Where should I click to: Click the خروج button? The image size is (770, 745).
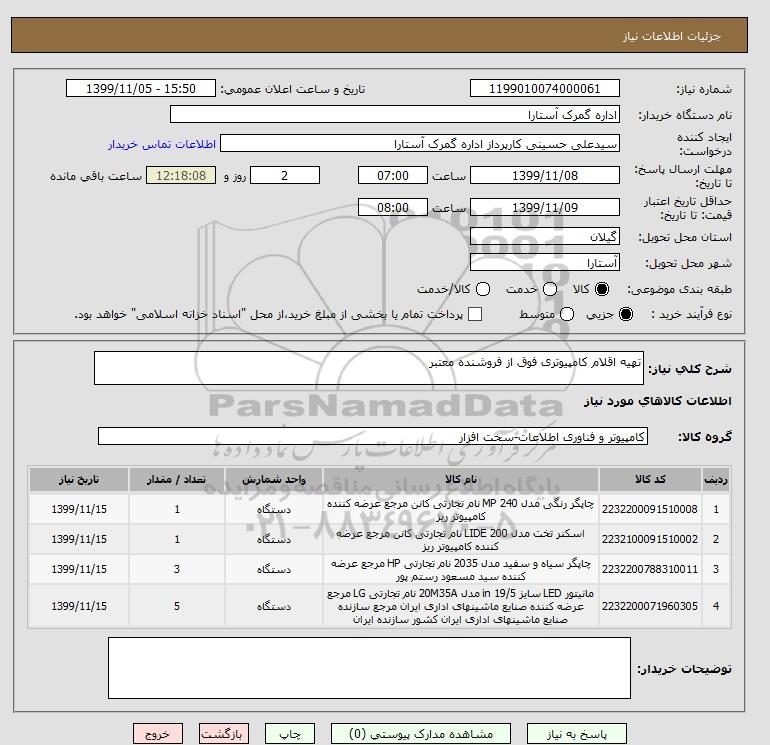coord(158,734)
